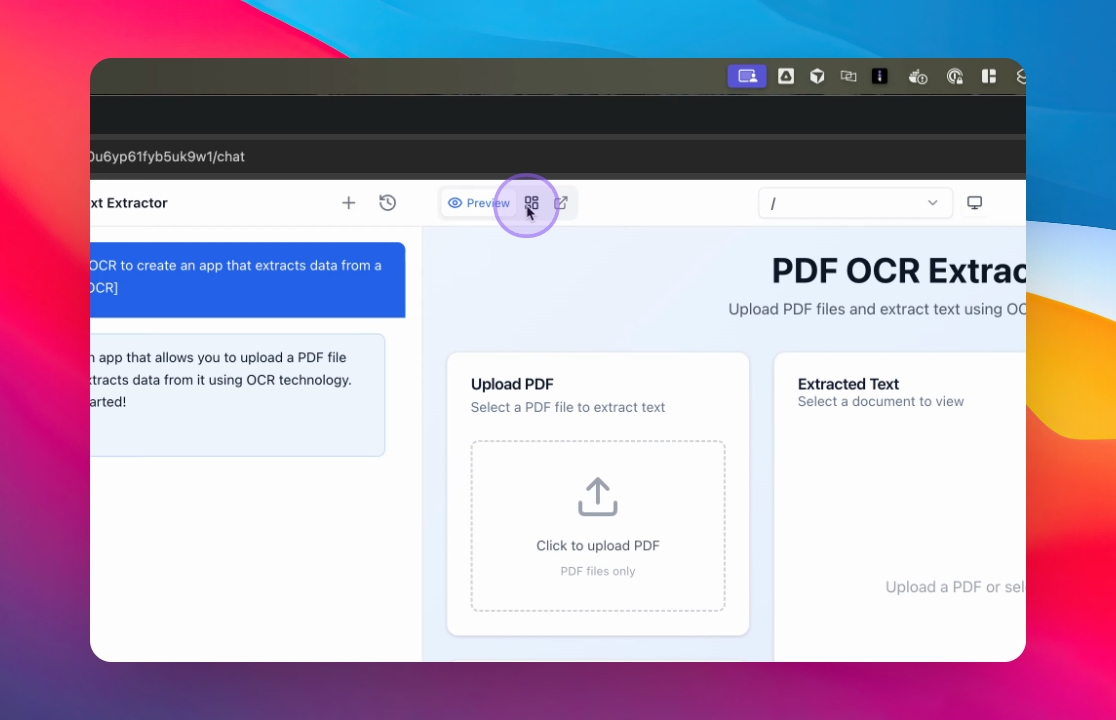Viewport: 1116px width, 720px height.
Task: Click the overlapping screens menu bar icon
Action: pyautogui.click(x=848, y=76)
